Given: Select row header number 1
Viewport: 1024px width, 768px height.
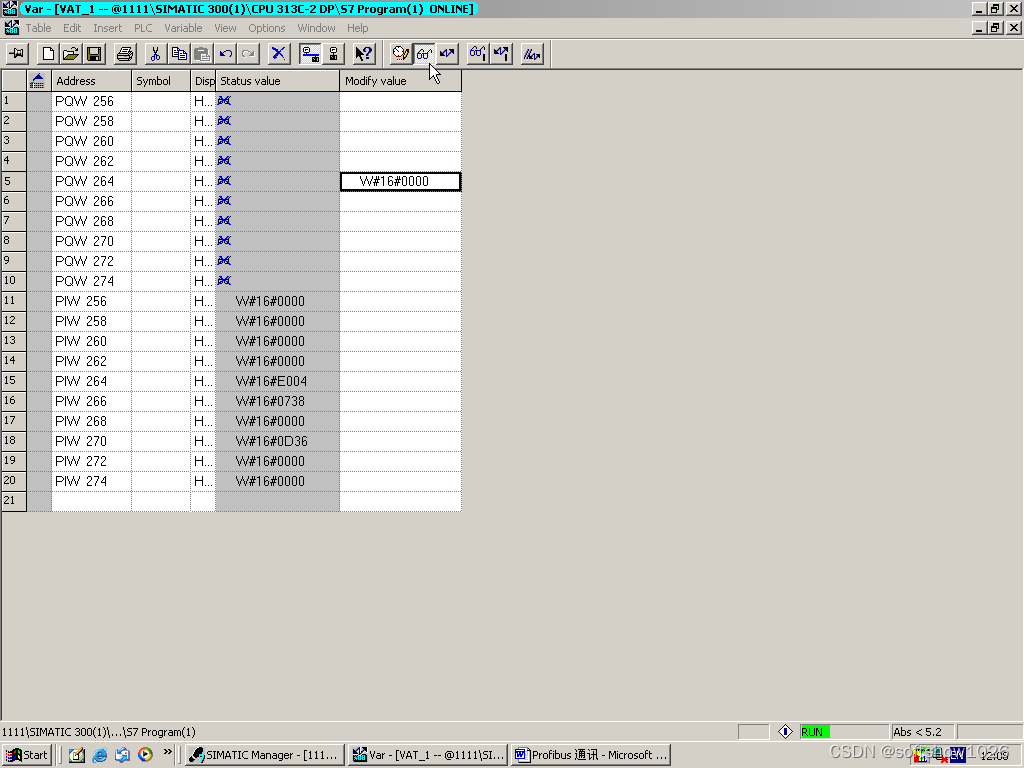Looking at the screenshot, I should [14, 101].
